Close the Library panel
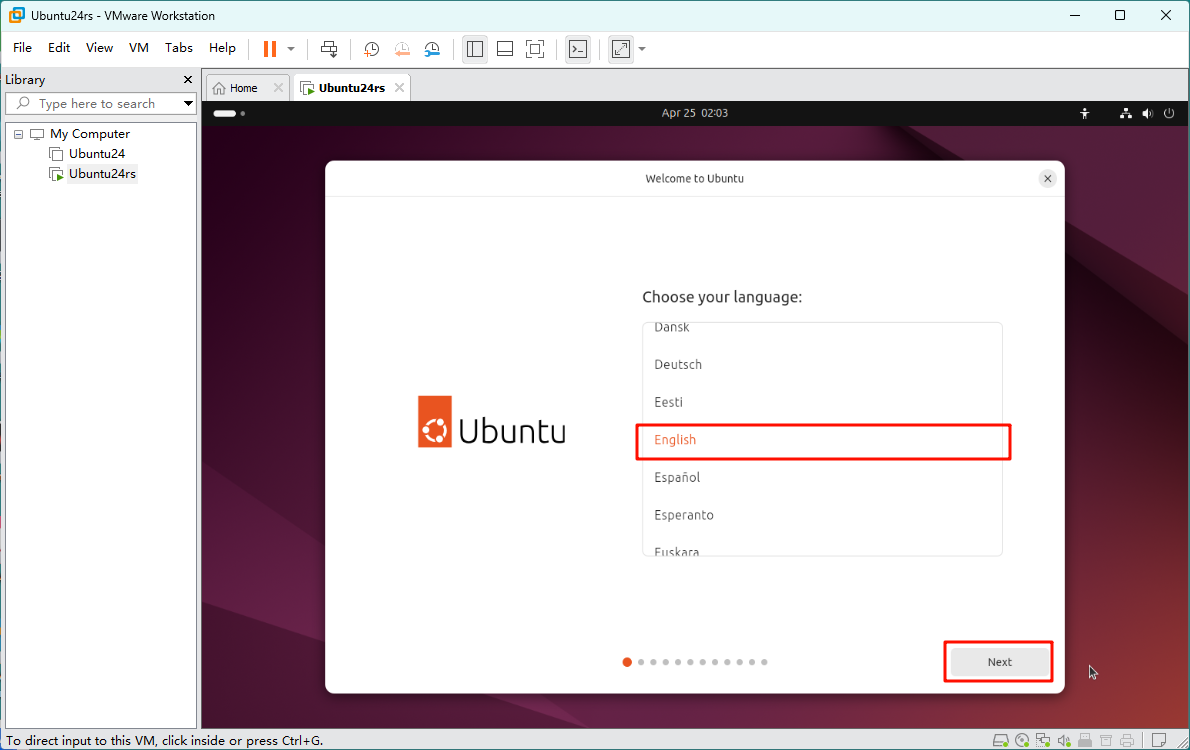Screen dimensions: 1190x750 coord(188,80)
